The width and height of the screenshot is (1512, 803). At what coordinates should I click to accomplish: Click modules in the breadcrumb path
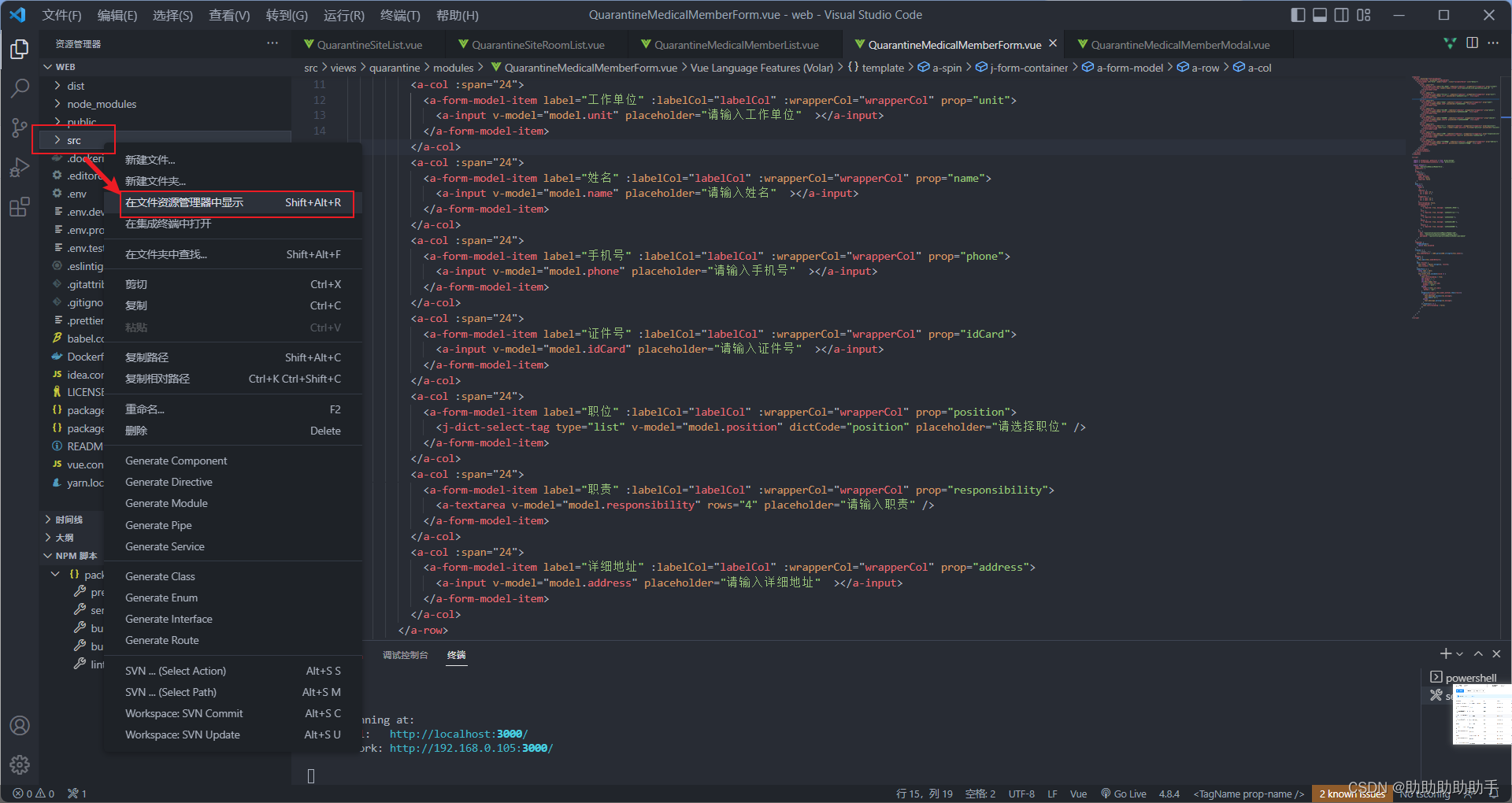[x=453, y=68]
